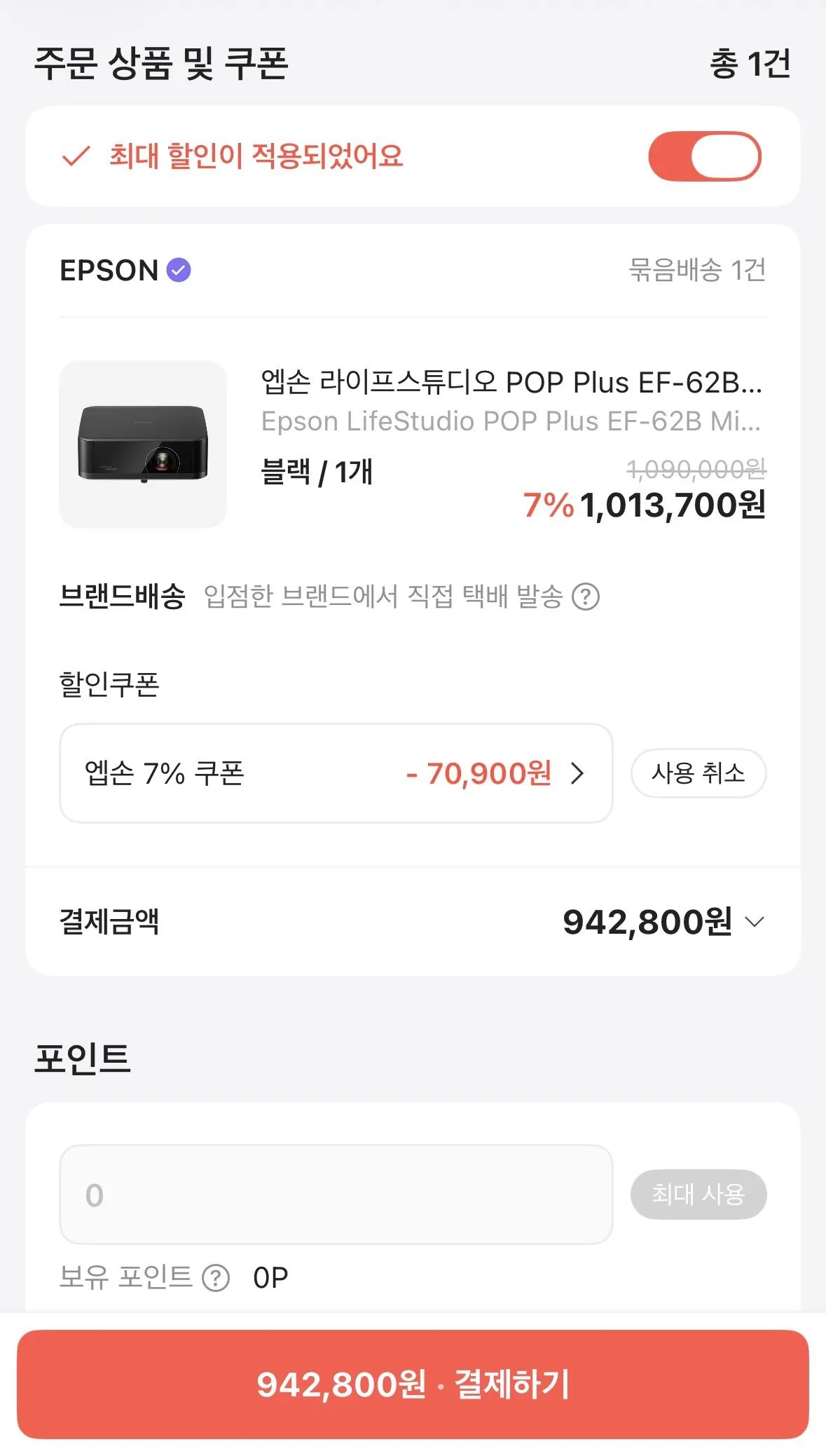Tap the 1,013,700원 discounted price
The image size is (826, 1456).
673,505
